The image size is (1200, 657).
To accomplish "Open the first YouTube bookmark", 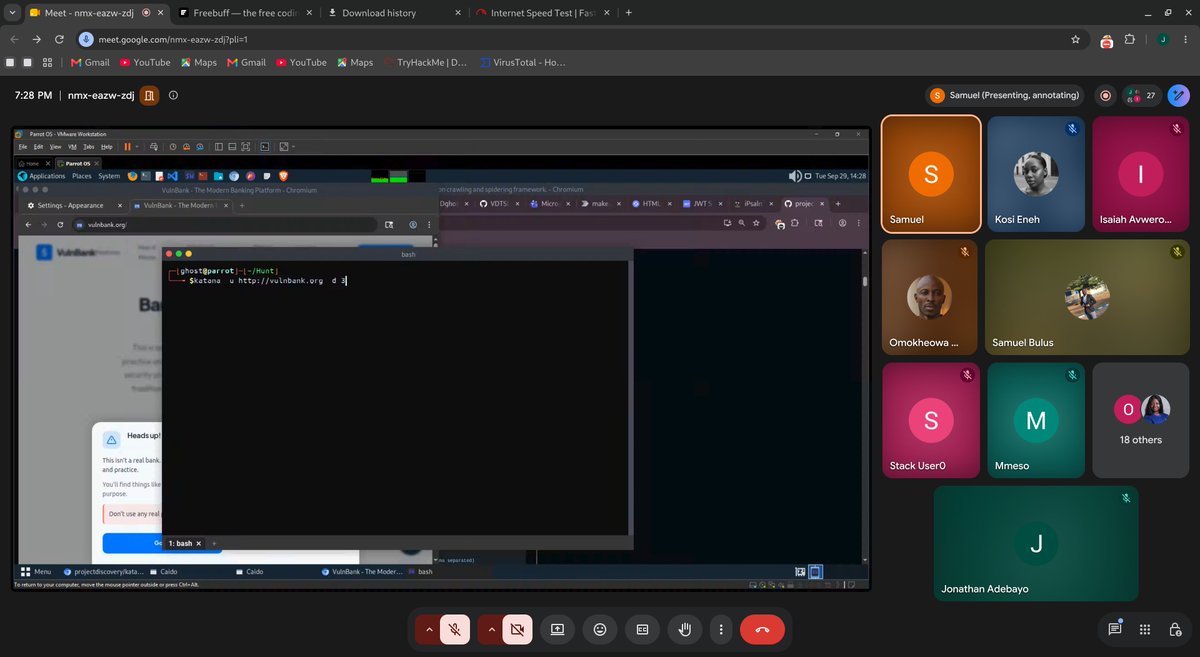I will point(144,62).
